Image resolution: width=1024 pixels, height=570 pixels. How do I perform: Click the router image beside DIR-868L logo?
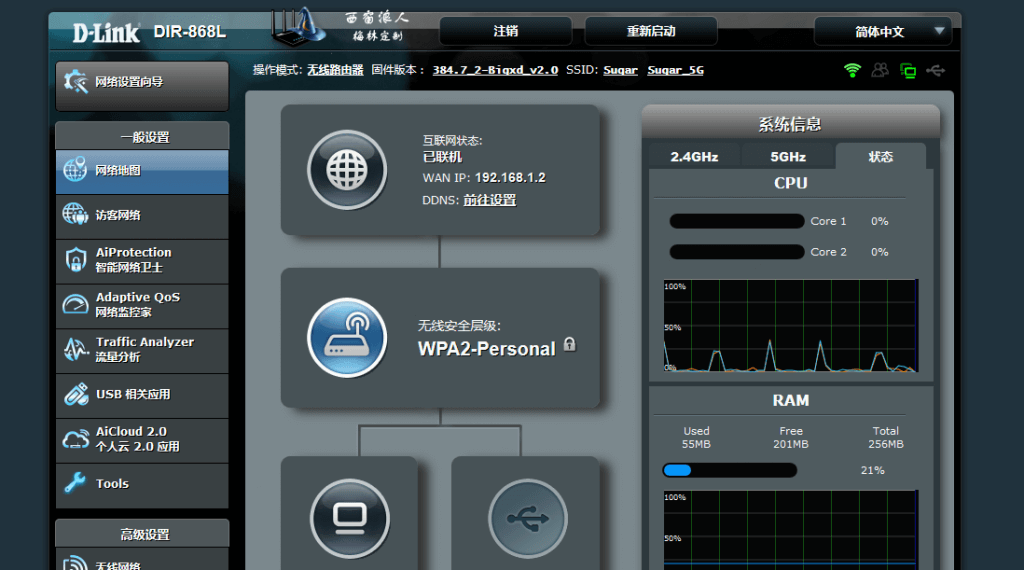[298, 27]
